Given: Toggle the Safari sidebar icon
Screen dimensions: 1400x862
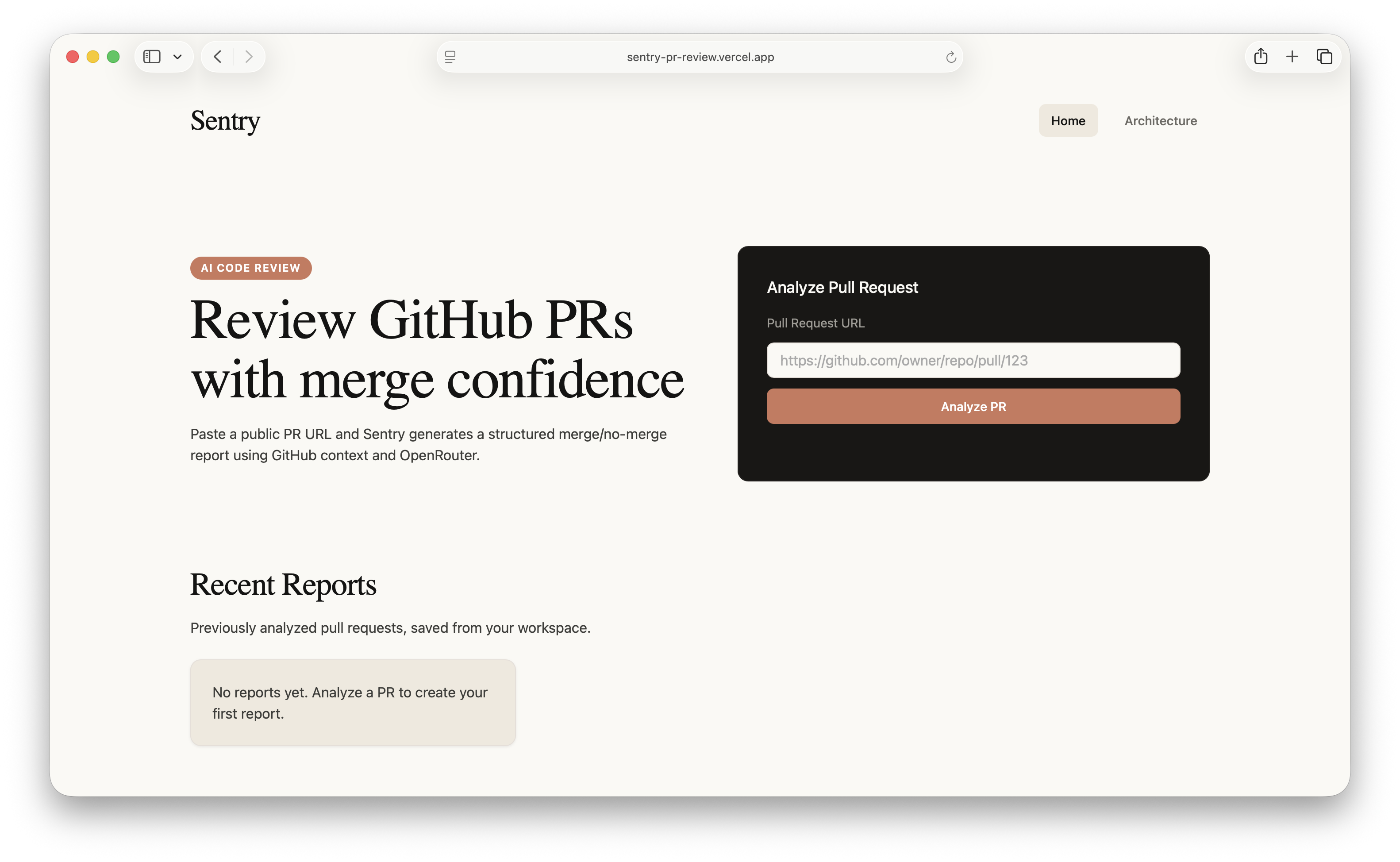Looking at the screenshot, I should (x=152, y=57).
